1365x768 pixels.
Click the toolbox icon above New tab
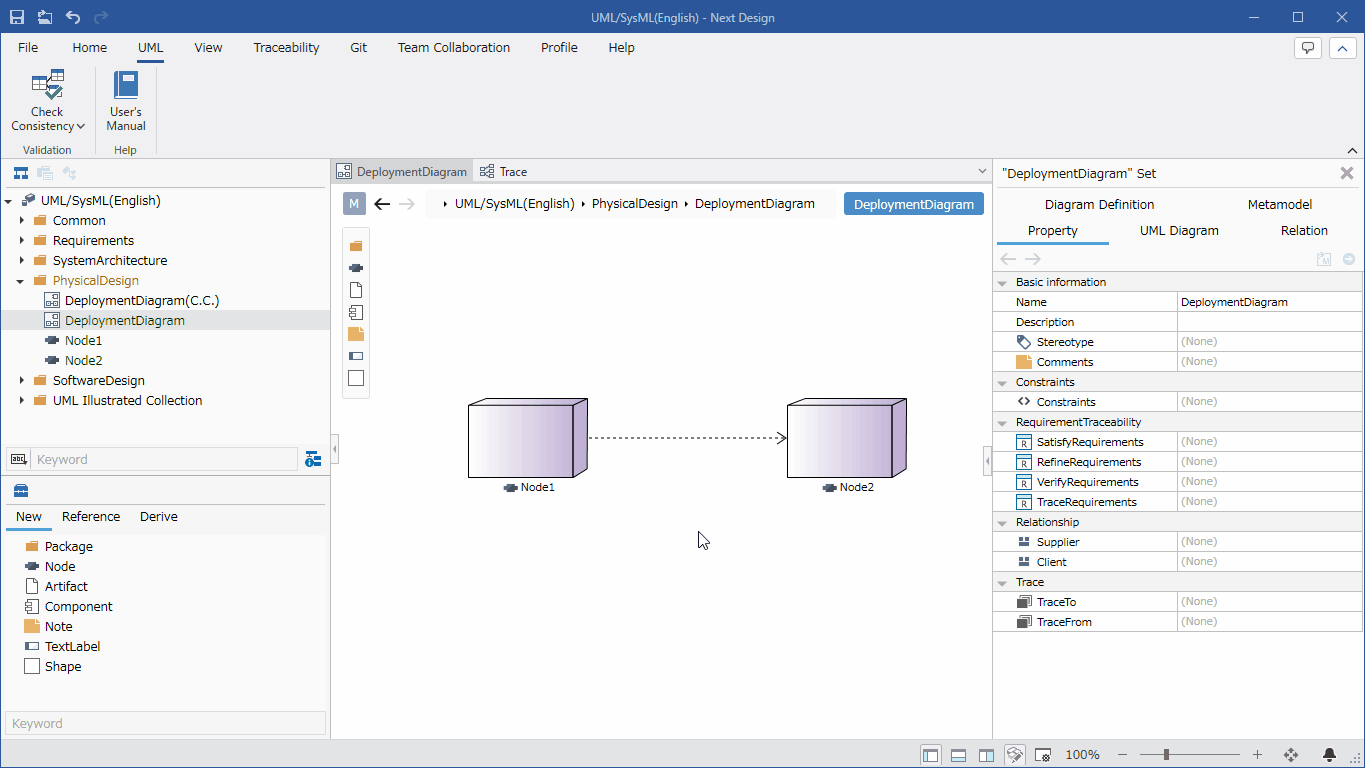click(x=20, y=490)
